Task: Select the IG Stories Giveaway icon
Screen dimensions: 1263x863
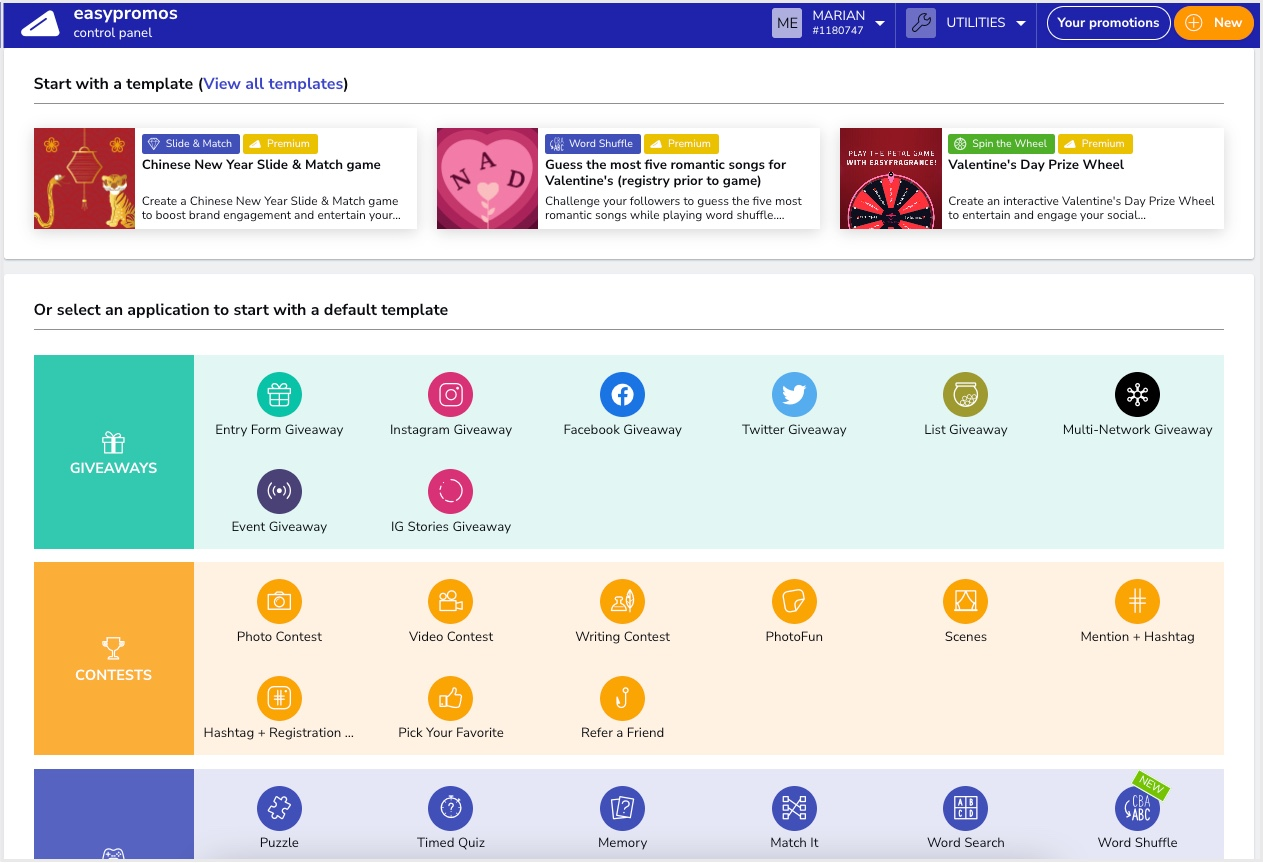Action: click(x=451, y=492)
